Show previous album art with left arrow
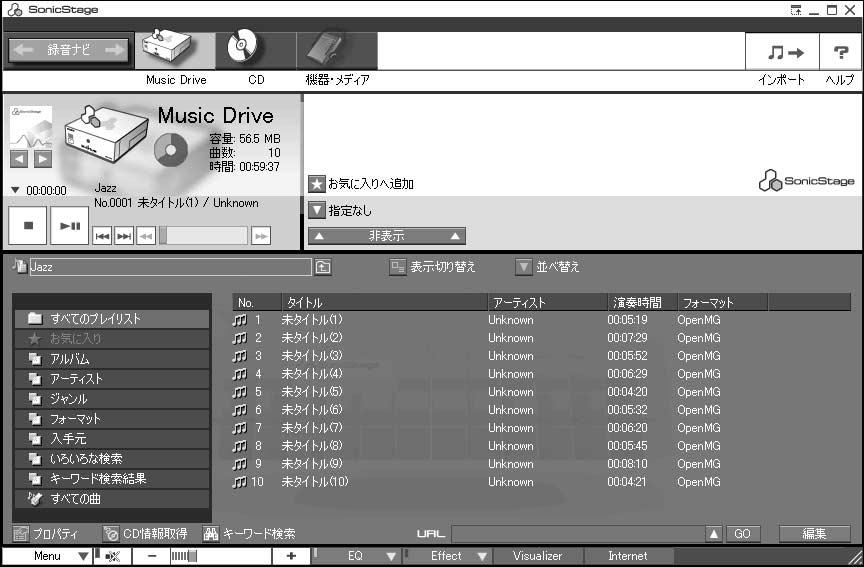The width and height of the screenshot is (864, 567). pos(19,159)
